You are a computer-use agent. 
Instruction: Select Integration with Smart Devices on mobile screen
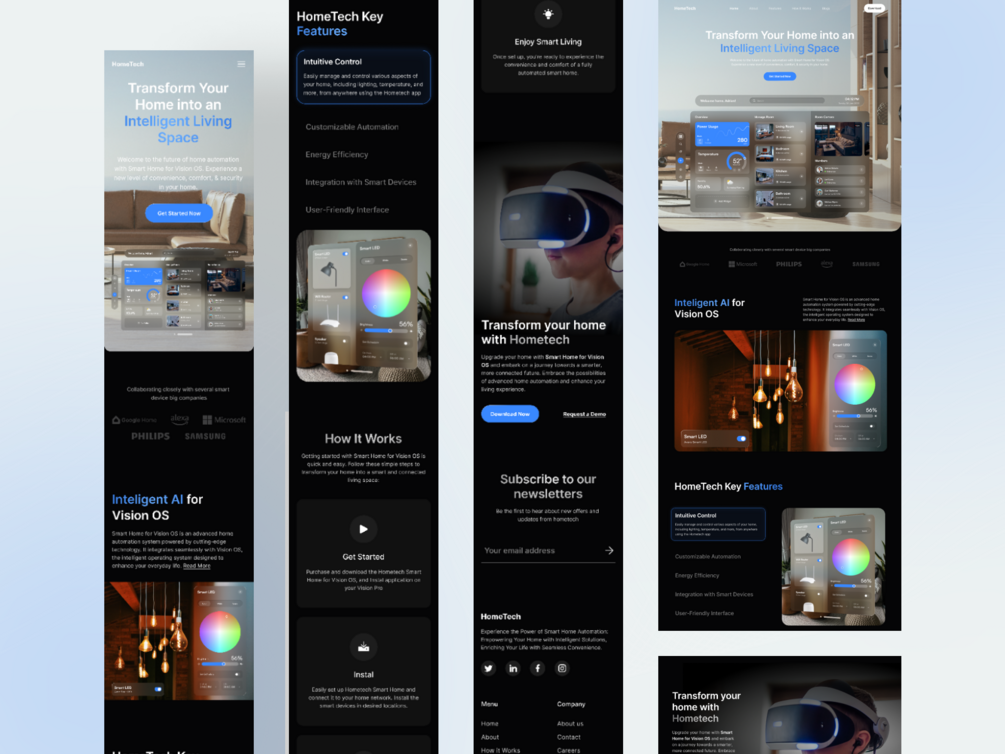point(361,182)
